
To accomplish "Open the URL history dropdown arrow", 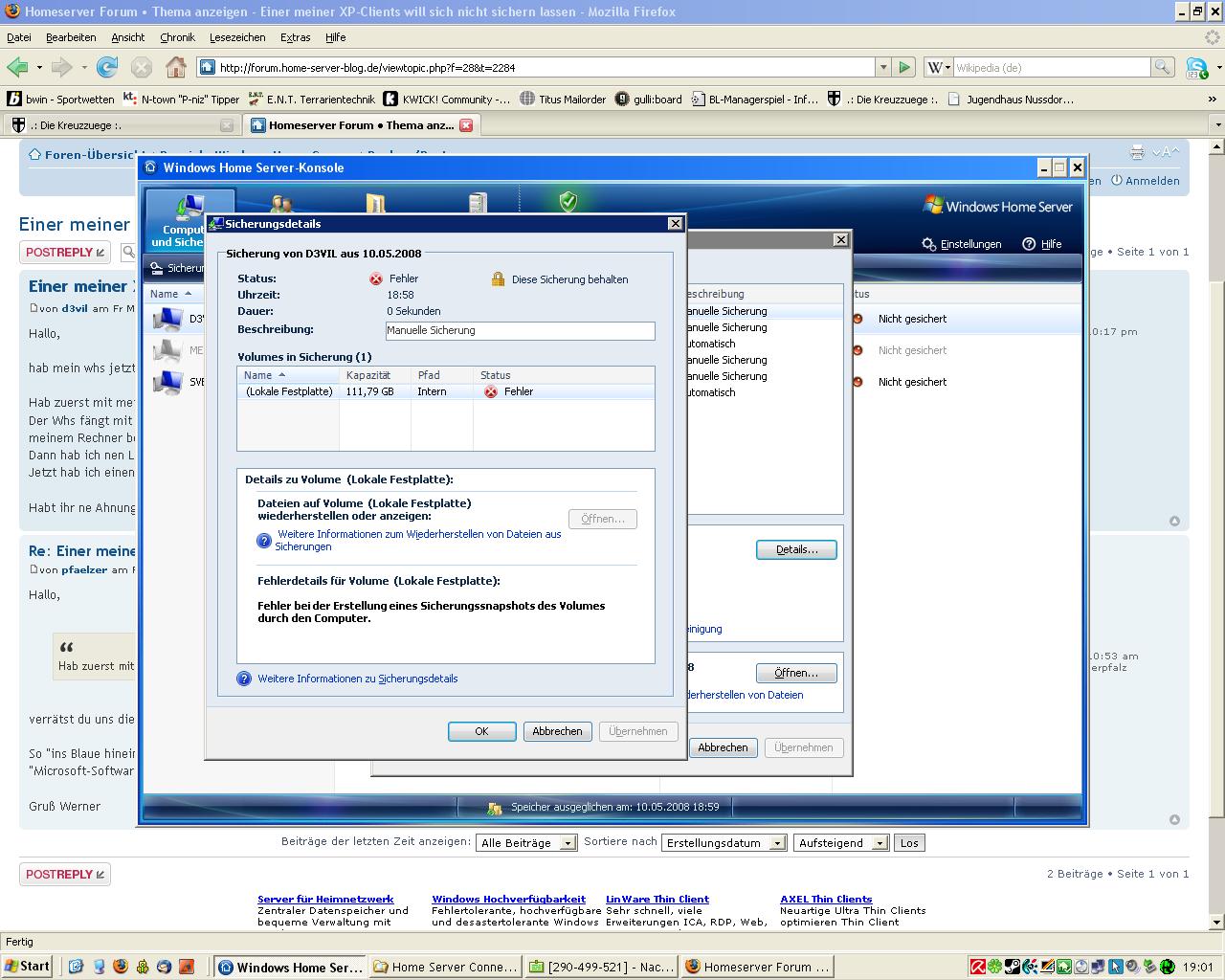I will [x=883, y=67].
